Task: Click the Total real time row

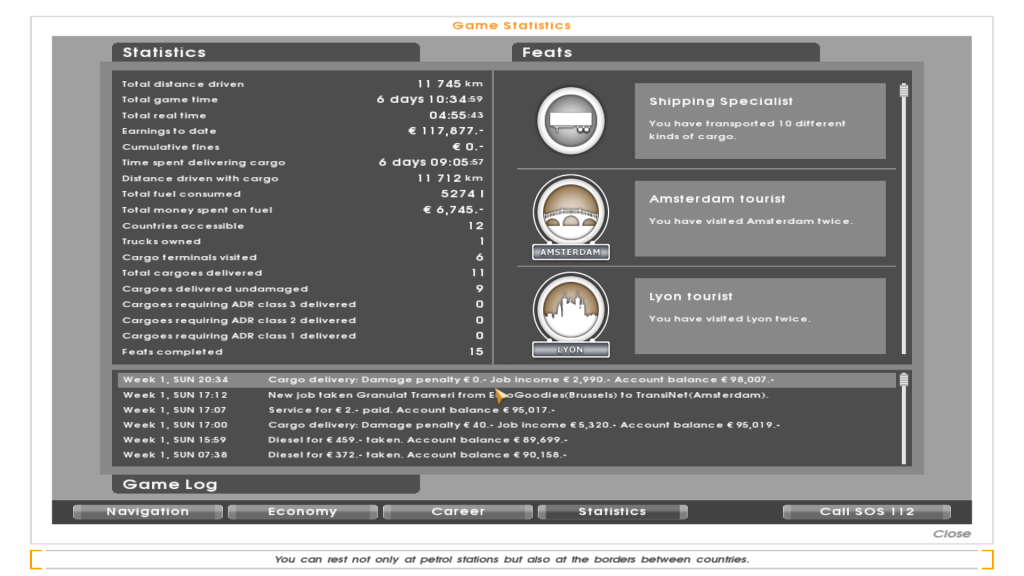Action: 302,116
